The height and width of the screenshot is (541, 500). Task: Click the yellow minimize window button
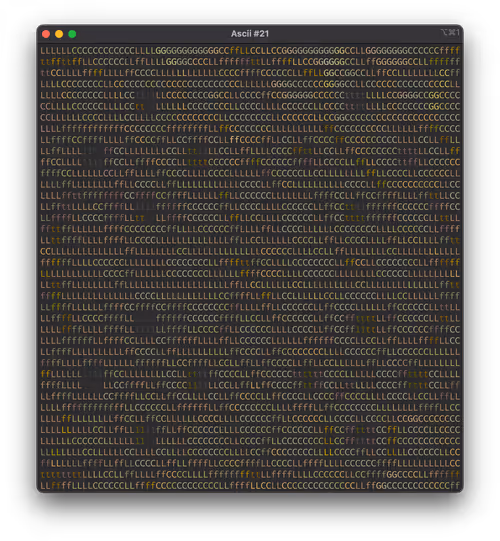(x=59, y=34)
